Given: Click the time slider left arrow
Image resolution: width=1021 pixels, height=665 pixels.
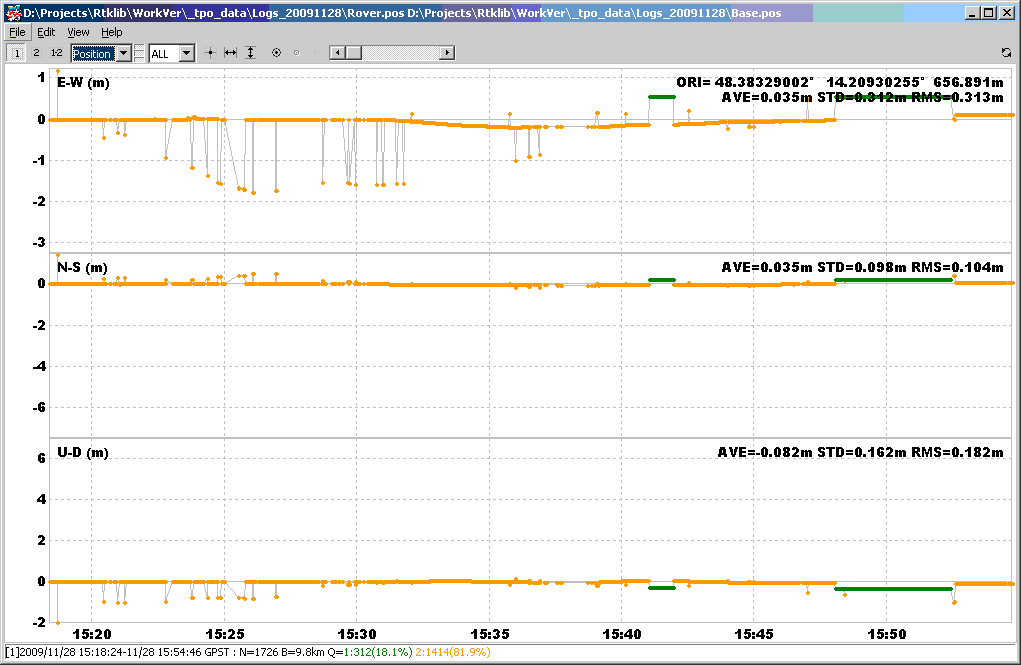Looking at the screenshot, I should pos(337,53).
